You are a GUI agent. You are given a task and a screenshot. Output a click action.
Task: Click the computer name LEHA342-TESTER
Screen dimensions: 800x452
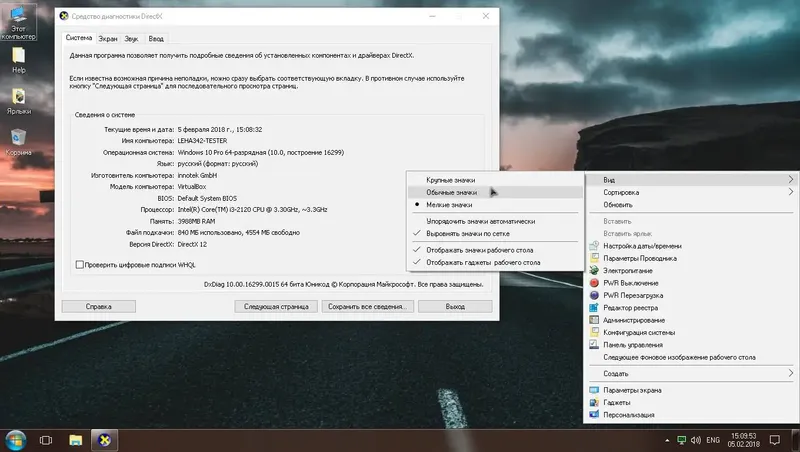(202, 140)
